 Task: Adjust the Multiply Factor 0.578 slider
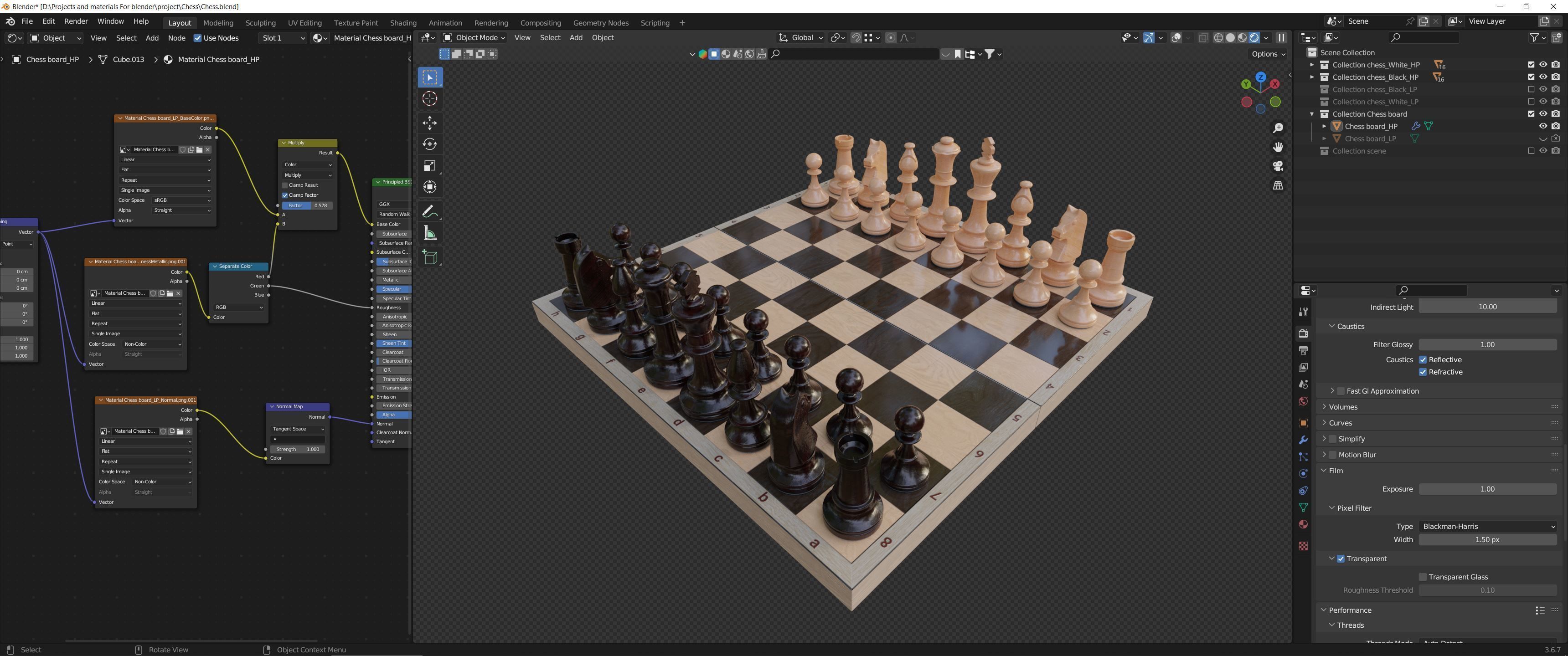pos(307,206)
